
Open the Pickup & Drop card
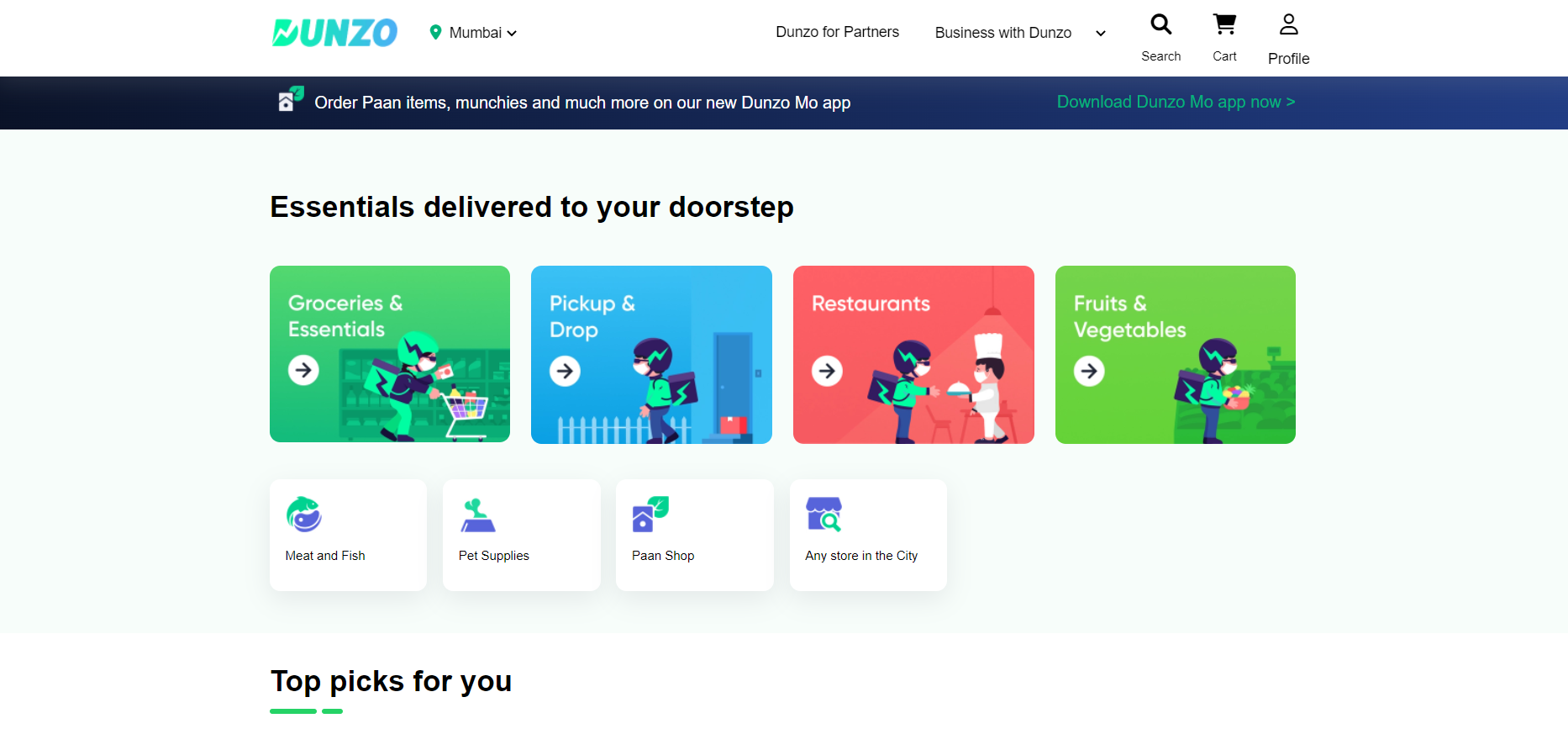coord(651,355)
